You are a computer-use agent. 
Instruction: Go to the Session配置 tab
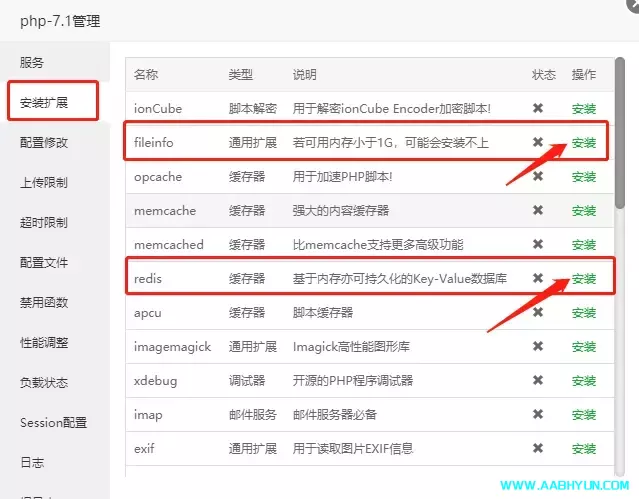point(53,422)
